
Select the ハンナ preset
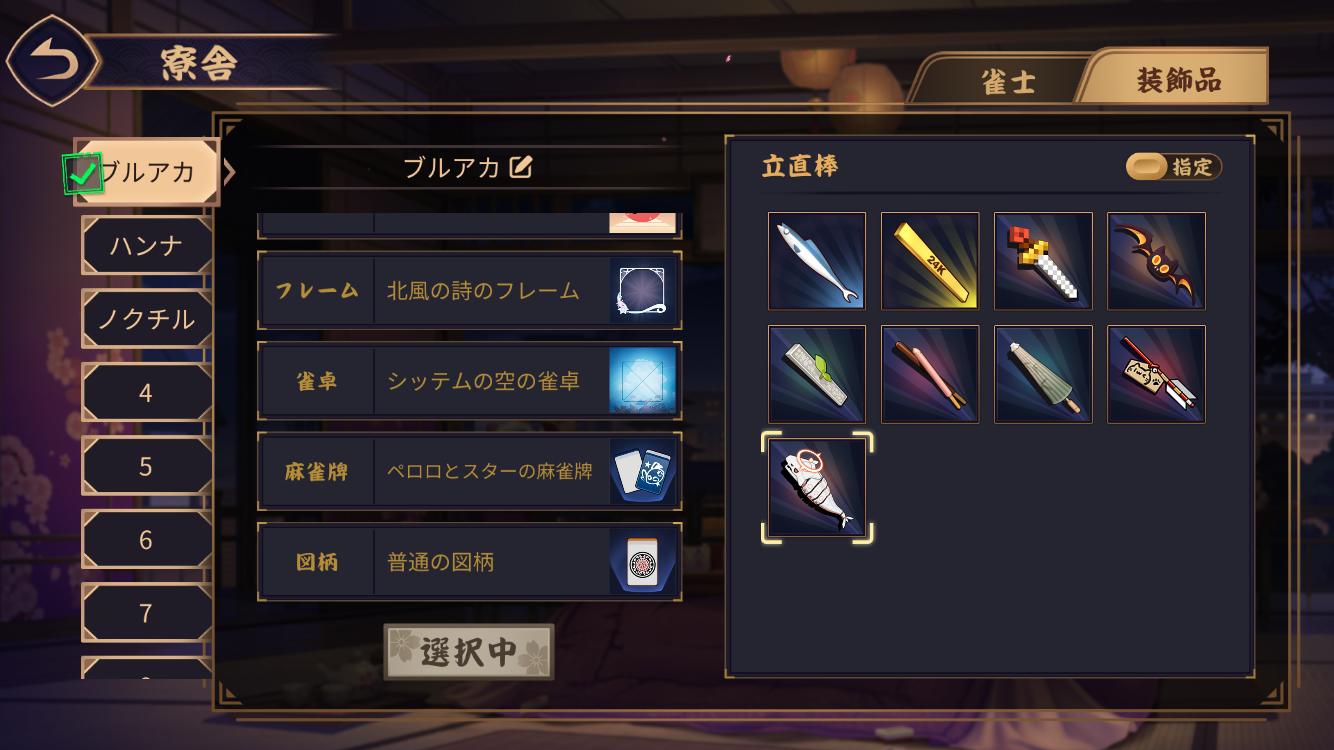click(146, 245)
